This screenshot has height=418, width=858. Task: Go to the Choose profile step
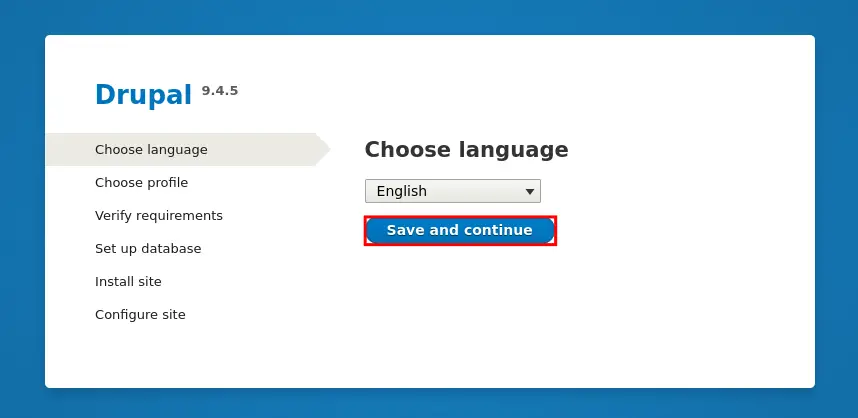click(141, 182)
